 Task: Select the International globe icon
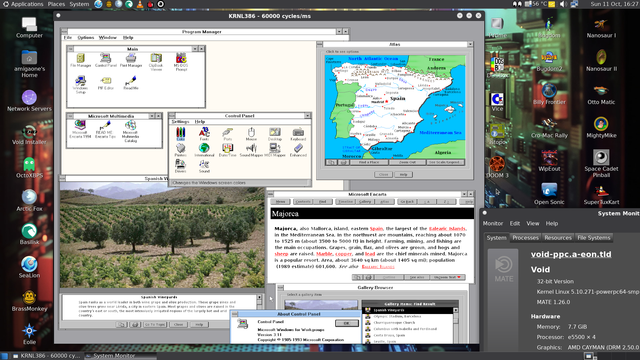204,150
